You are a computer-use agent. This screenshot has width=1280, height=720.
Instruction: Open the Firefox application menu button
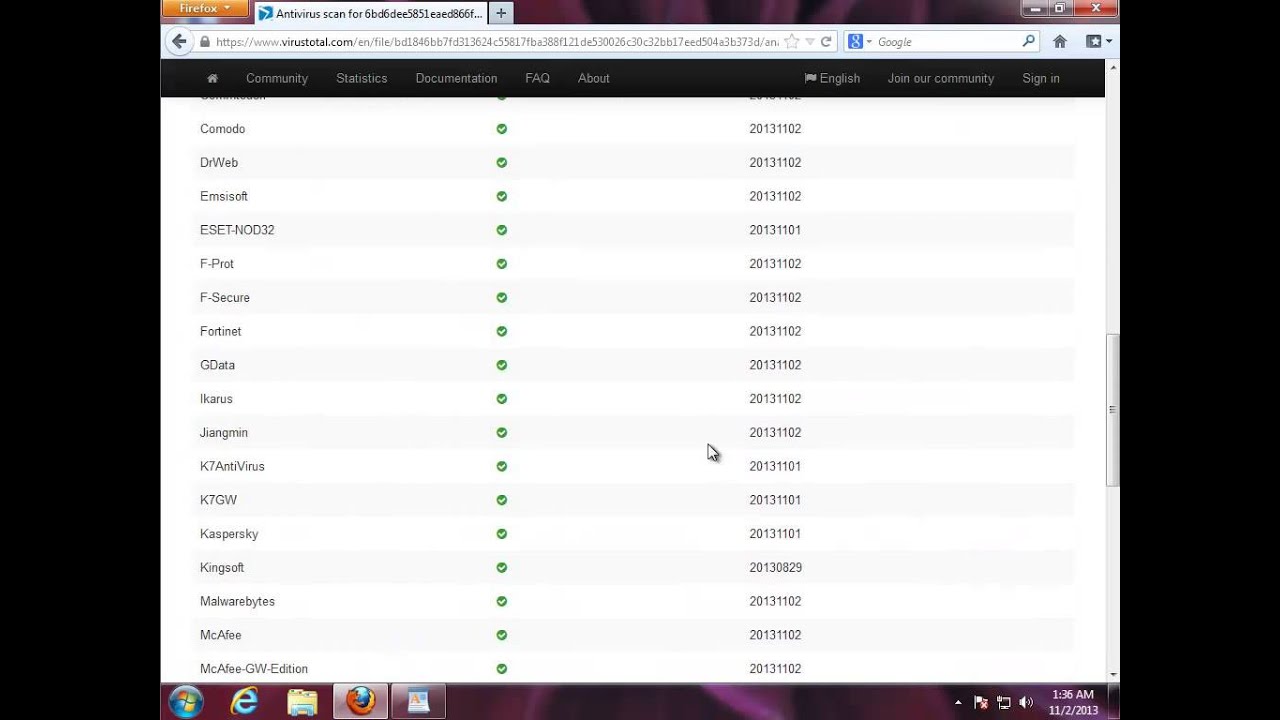tap(203, 9)
